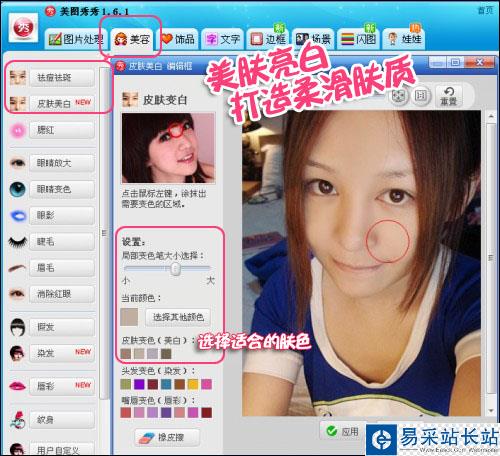Click the 假发 wig button
The image size is (500, 456).
(62, 327)
